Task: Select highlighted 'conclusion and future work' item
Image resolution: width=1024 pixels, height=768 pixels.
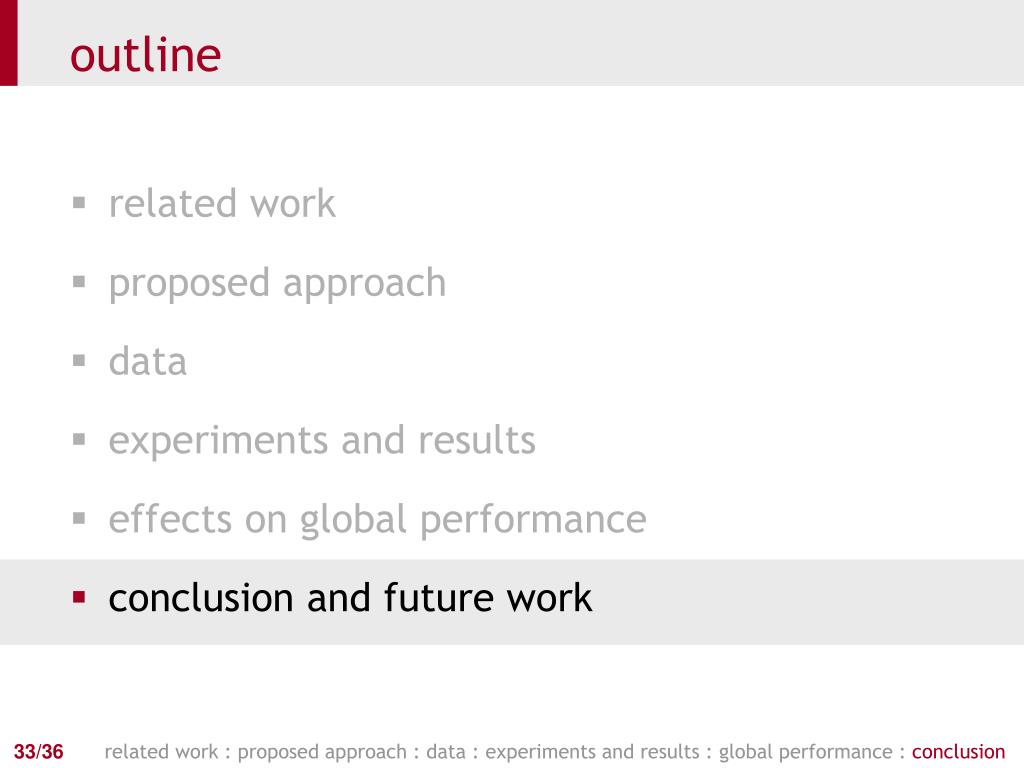Action: [x=350, y=598]
